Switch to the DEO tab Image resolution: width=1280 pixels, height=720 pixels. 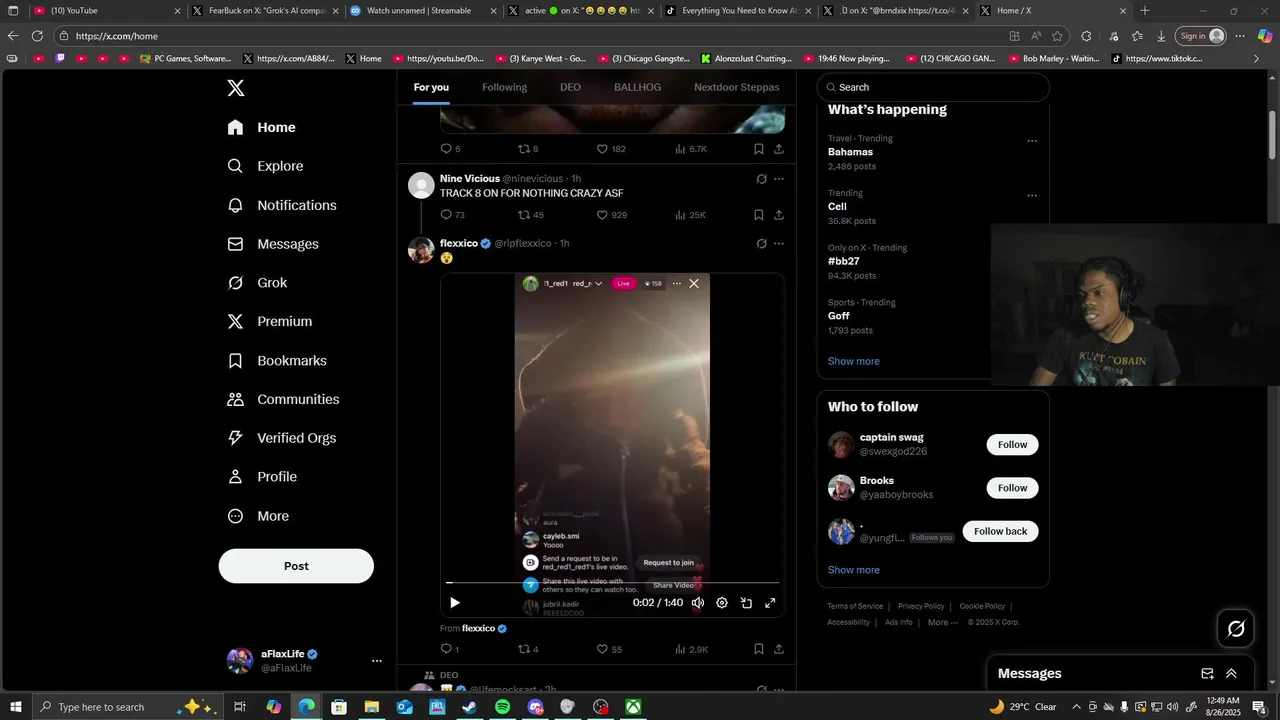coord(570,87)
